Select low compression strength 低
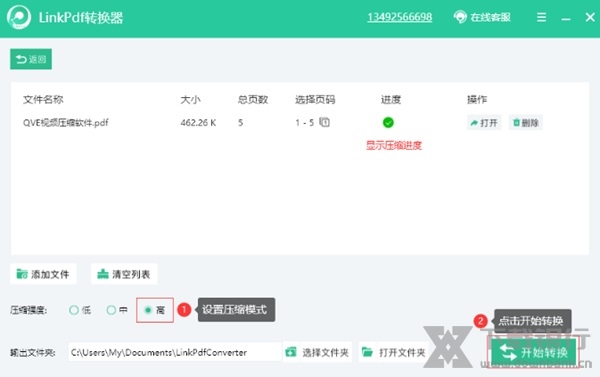600x377 pixels. coord(80,310)
